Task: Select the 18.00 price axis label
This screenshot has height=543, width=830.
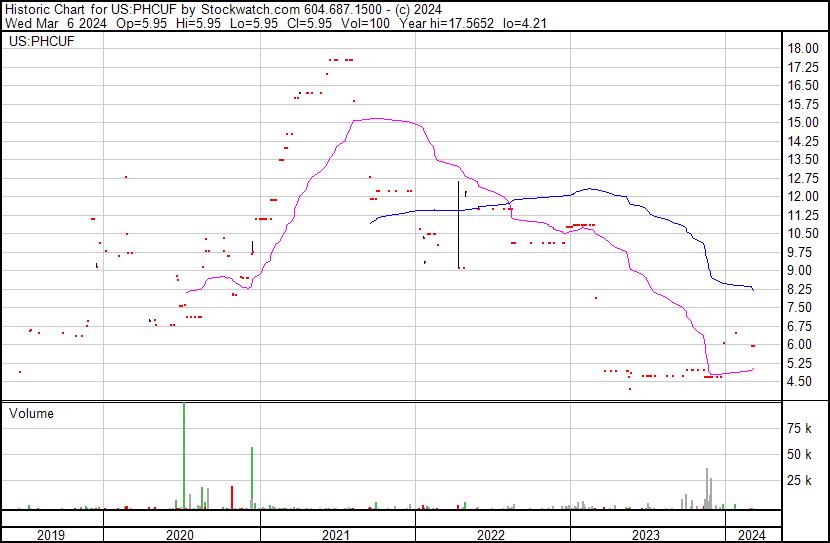Action: pyautogui.click(x=803, y=48)
